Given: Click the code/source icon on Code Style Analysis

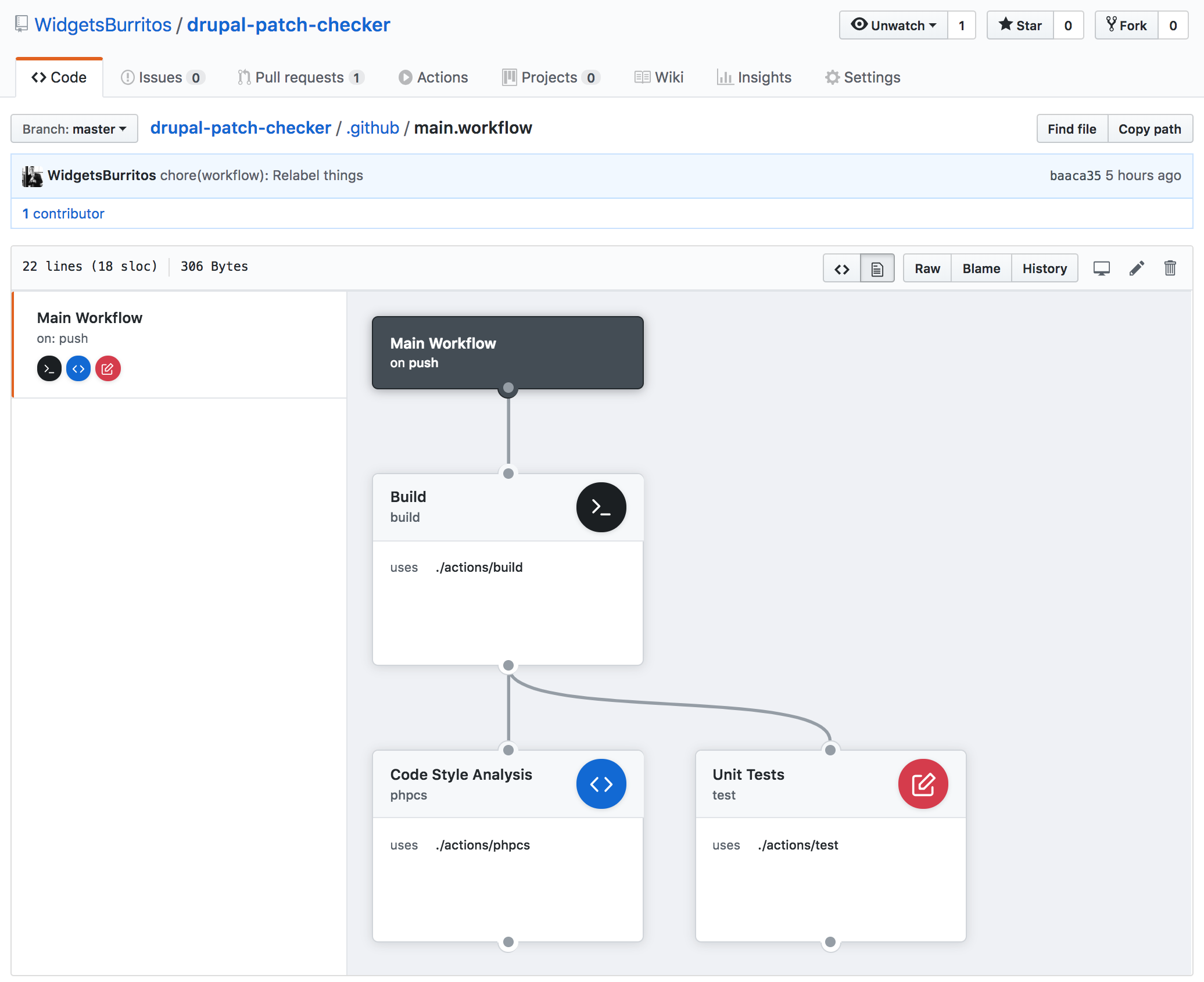Looking at the screenshot, I should [602, 785].
